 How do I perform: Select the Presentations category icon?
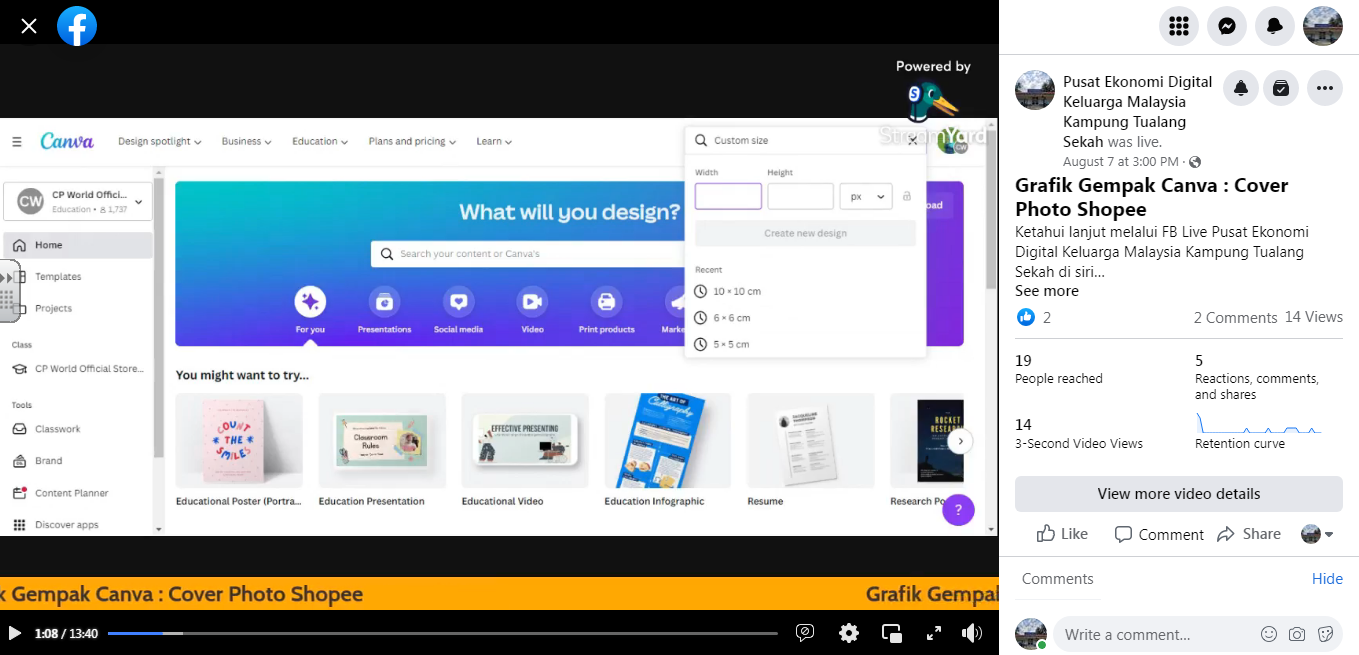pos(384,302)
